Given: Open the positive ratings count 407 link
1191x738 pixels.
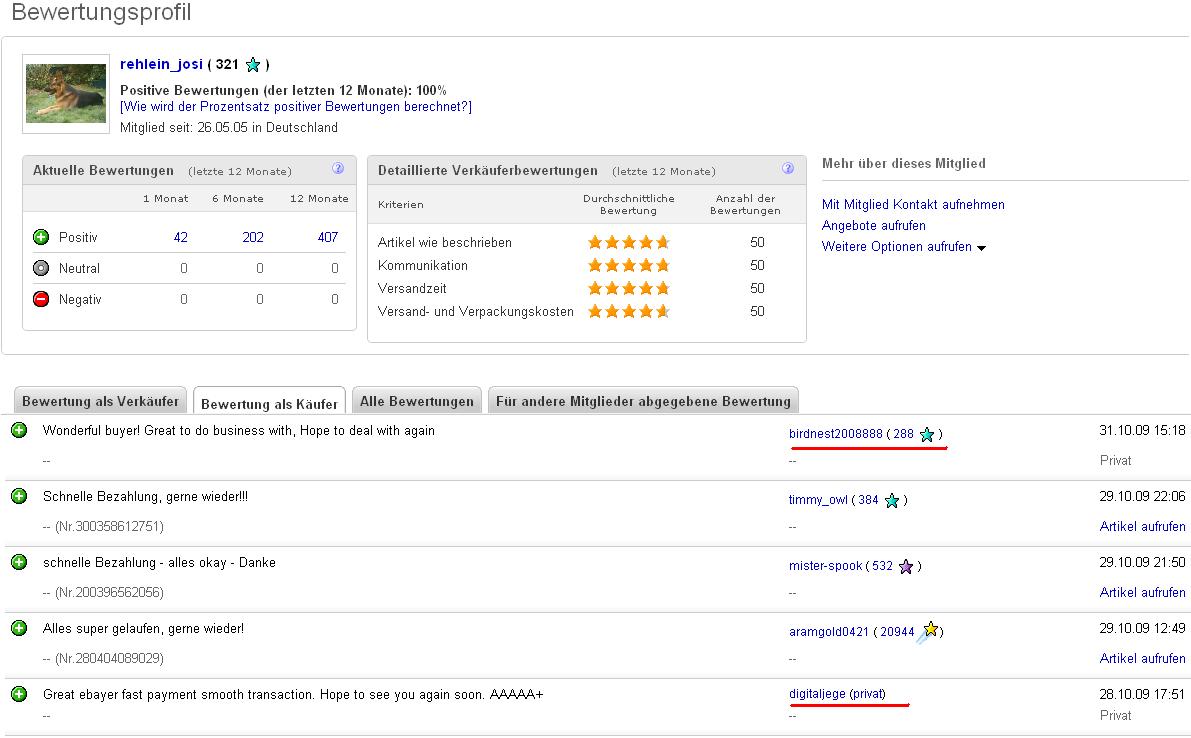Looking at the screenshot, I should click(x=327, y=237).
